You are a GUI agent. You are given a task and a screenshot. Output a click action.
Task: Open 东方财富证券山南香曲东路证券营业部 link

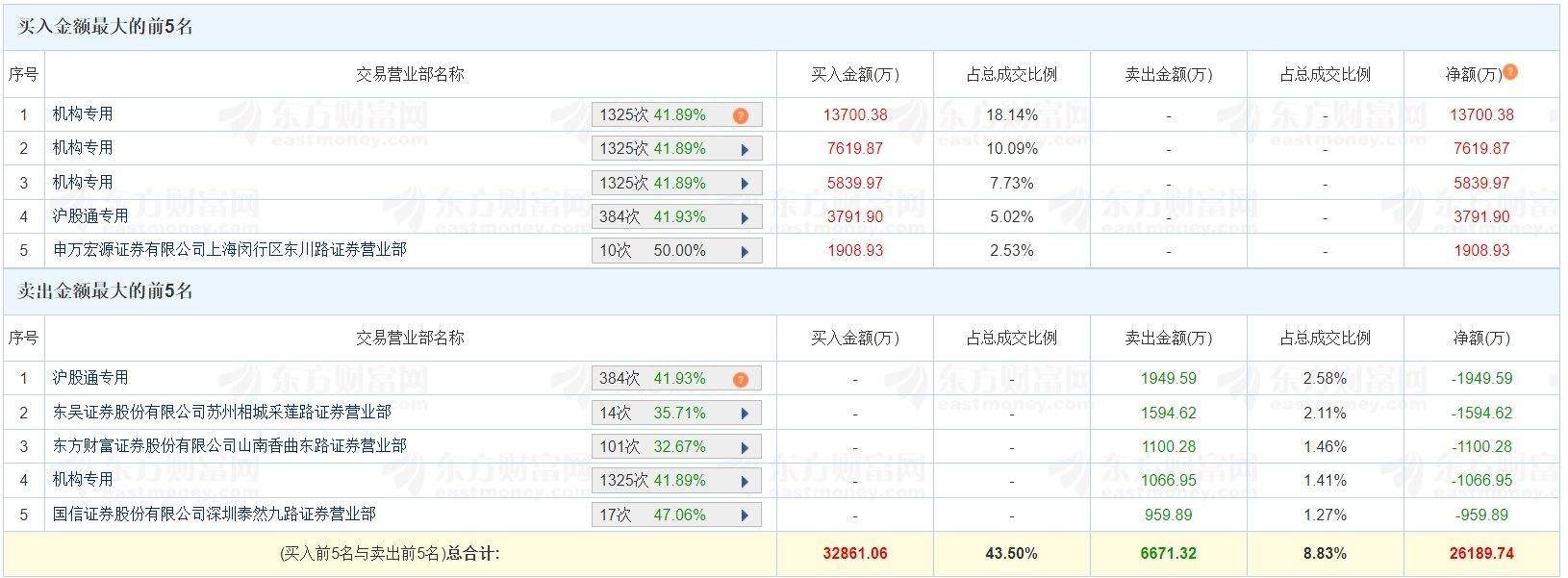tap(229, 446)
